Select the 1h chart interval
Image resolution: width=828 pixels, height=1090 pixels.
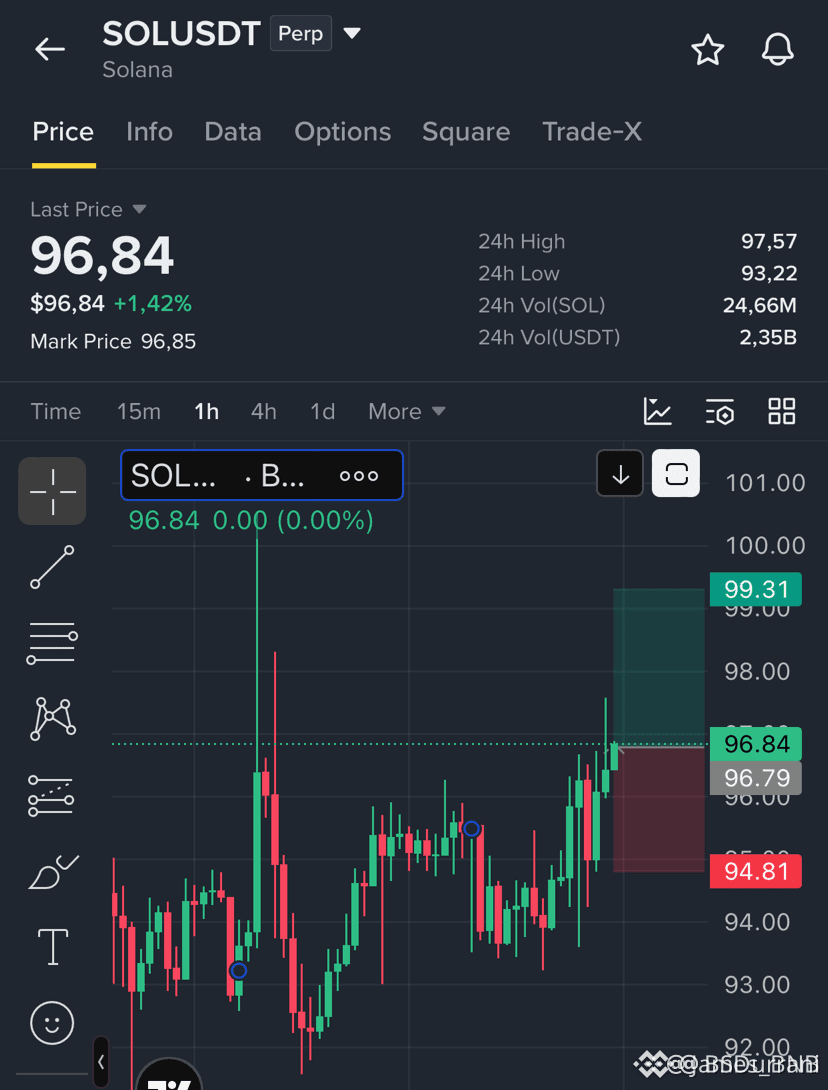[x=206, y=412]
